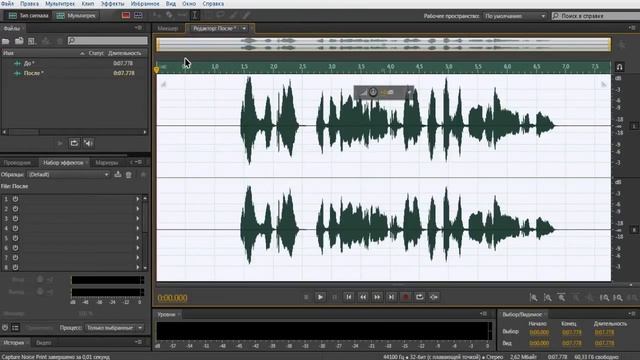The height and width of the screenshot is (360, 640).
Task: Expand the effect menu arrow for slot 3
Action: 138,218
